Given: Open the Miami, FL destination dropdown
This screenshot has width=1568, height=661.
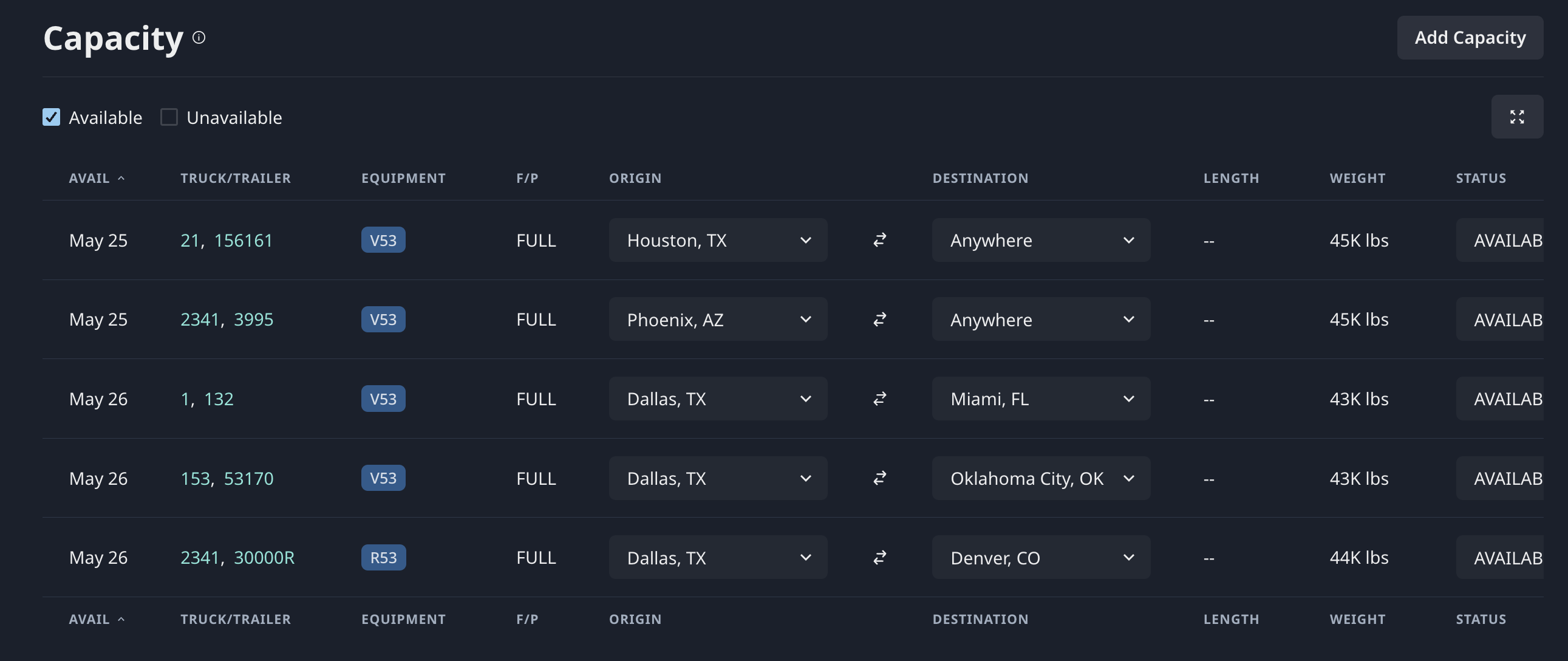Looking at the screenshot, I should (1041, 399).
